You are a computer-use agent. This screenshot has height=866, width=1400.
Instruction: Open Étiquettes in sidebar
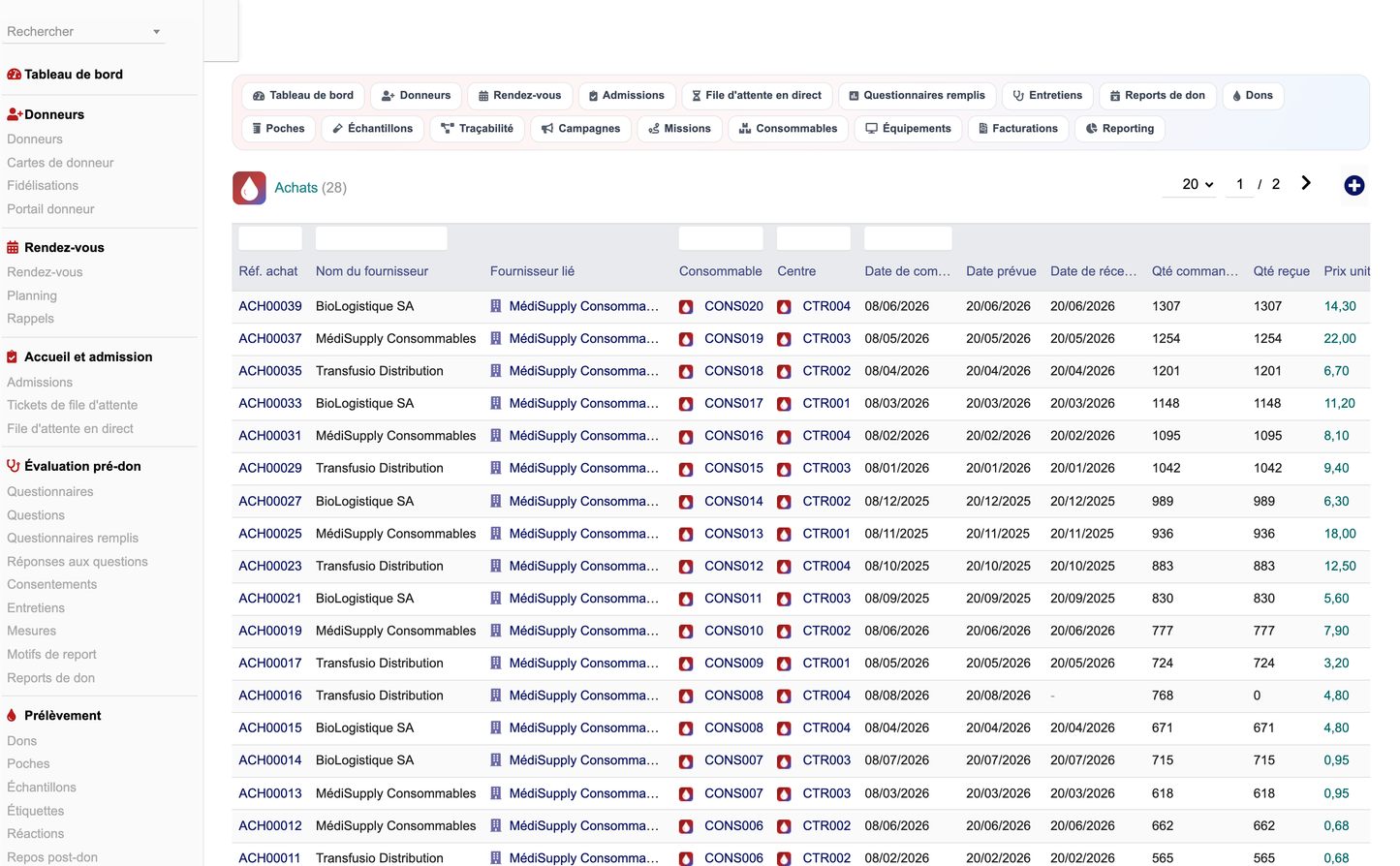pyautogui.click(x=35, y=811)
